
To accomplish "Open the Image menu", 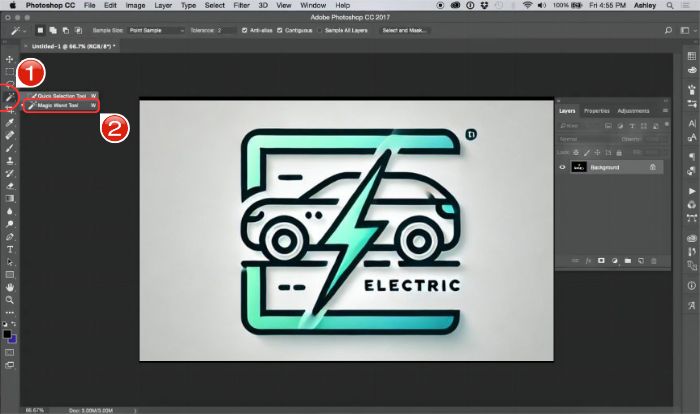I will (135, 5).
